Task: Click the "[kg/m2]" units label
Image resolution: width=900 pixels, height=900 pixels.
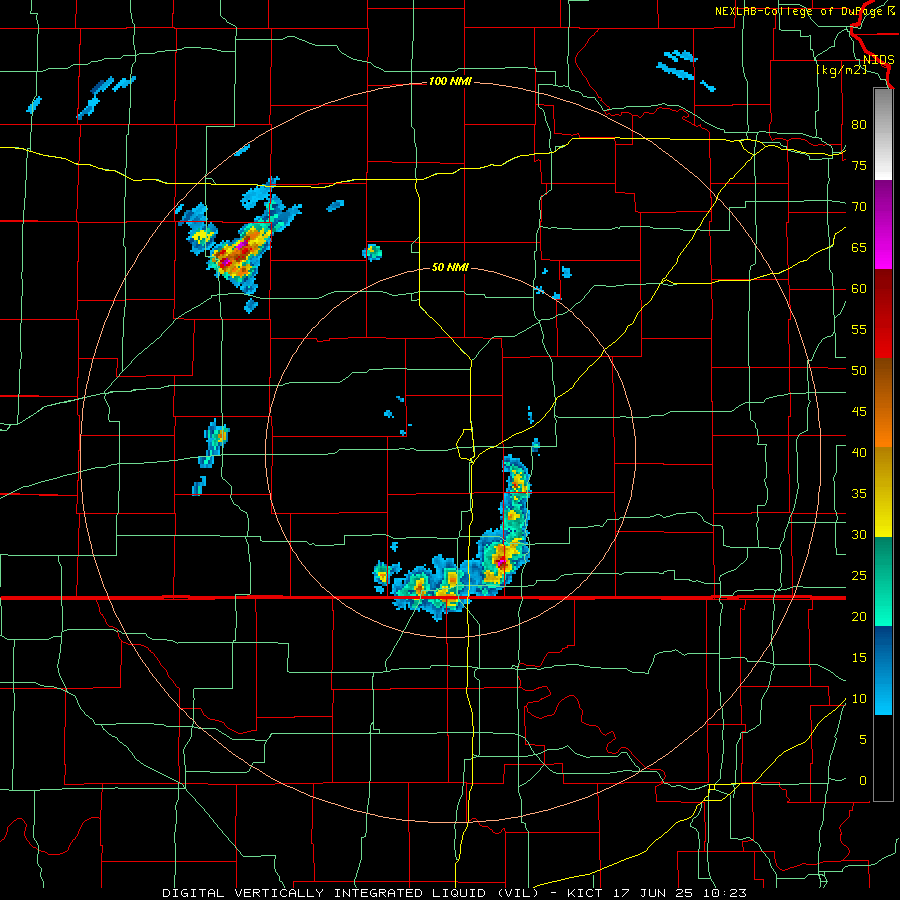Action: tap(841, 70)
